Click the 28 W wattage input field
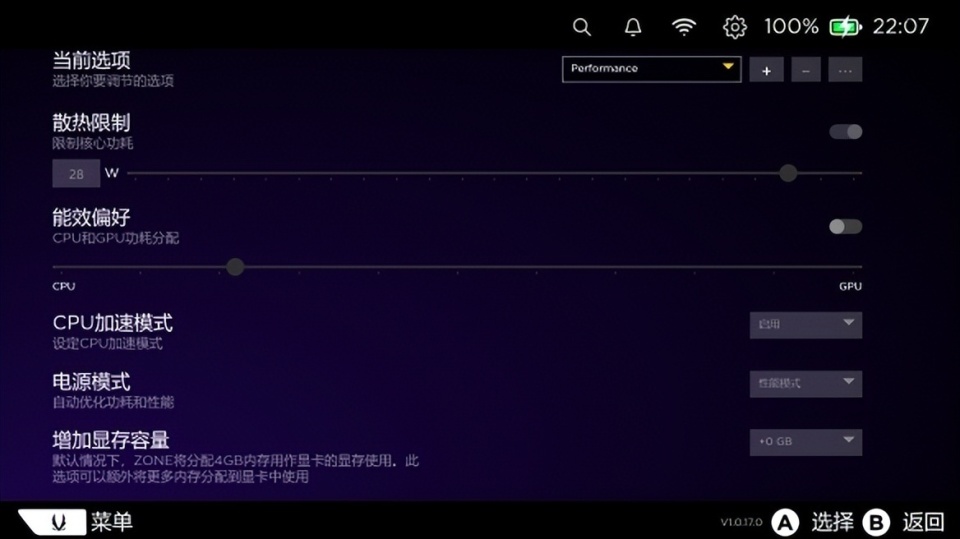Viewport: 960px width, 539px height. click(76, 174)
